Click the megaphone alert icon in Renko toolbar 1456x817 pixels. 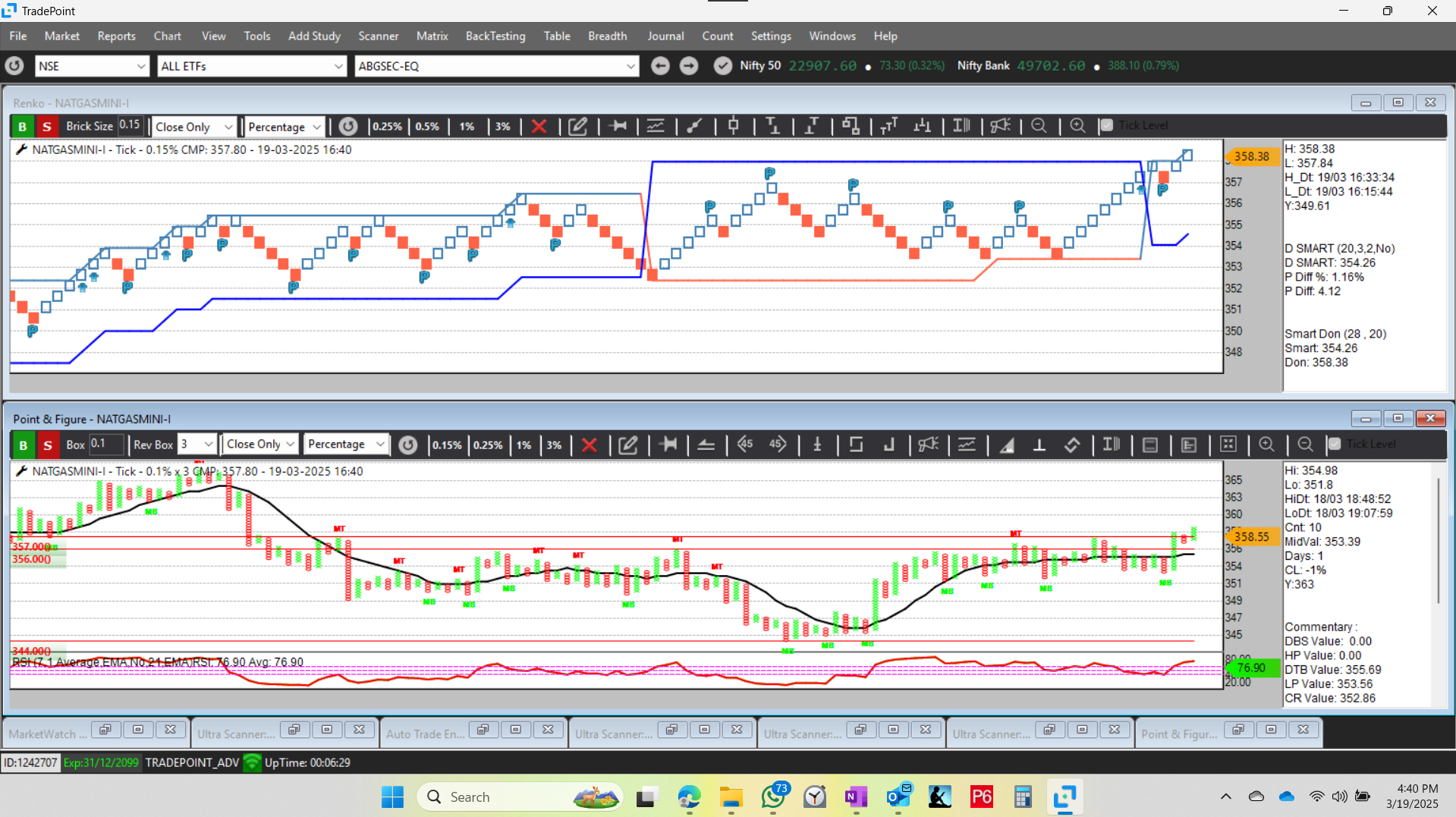(x=1000, y=126)
